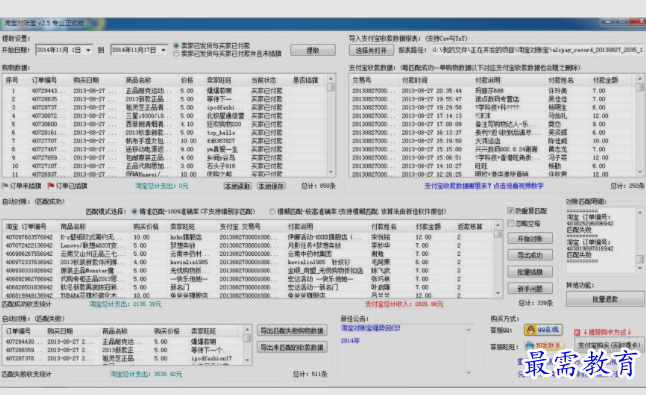Click down arrow of purchase data scrollbar
Image resolution: width=646 pixels, height=395 pixels.
(x=330, y=173)
